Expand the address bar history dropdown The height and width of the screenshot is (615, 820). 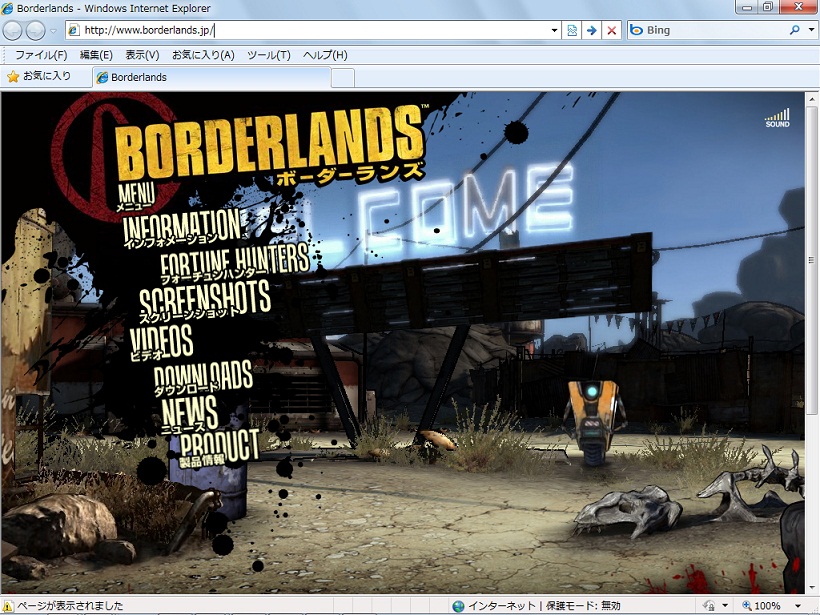[554, 30]
